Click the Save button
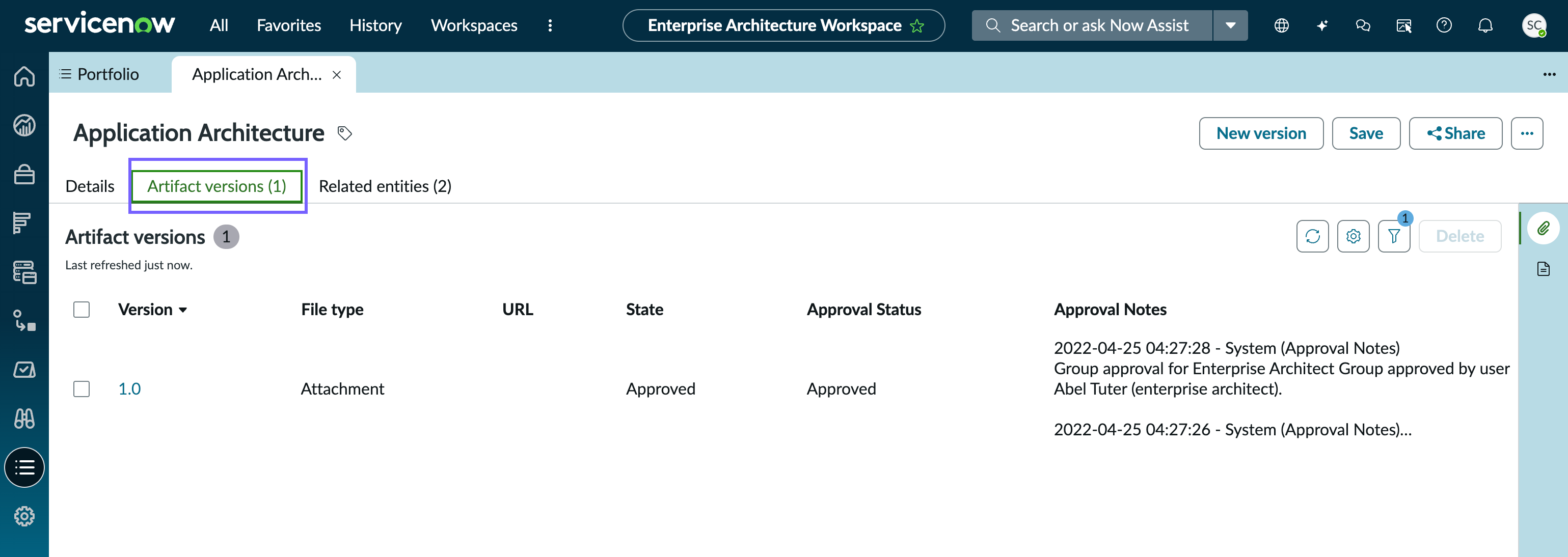 (1366, 133)
